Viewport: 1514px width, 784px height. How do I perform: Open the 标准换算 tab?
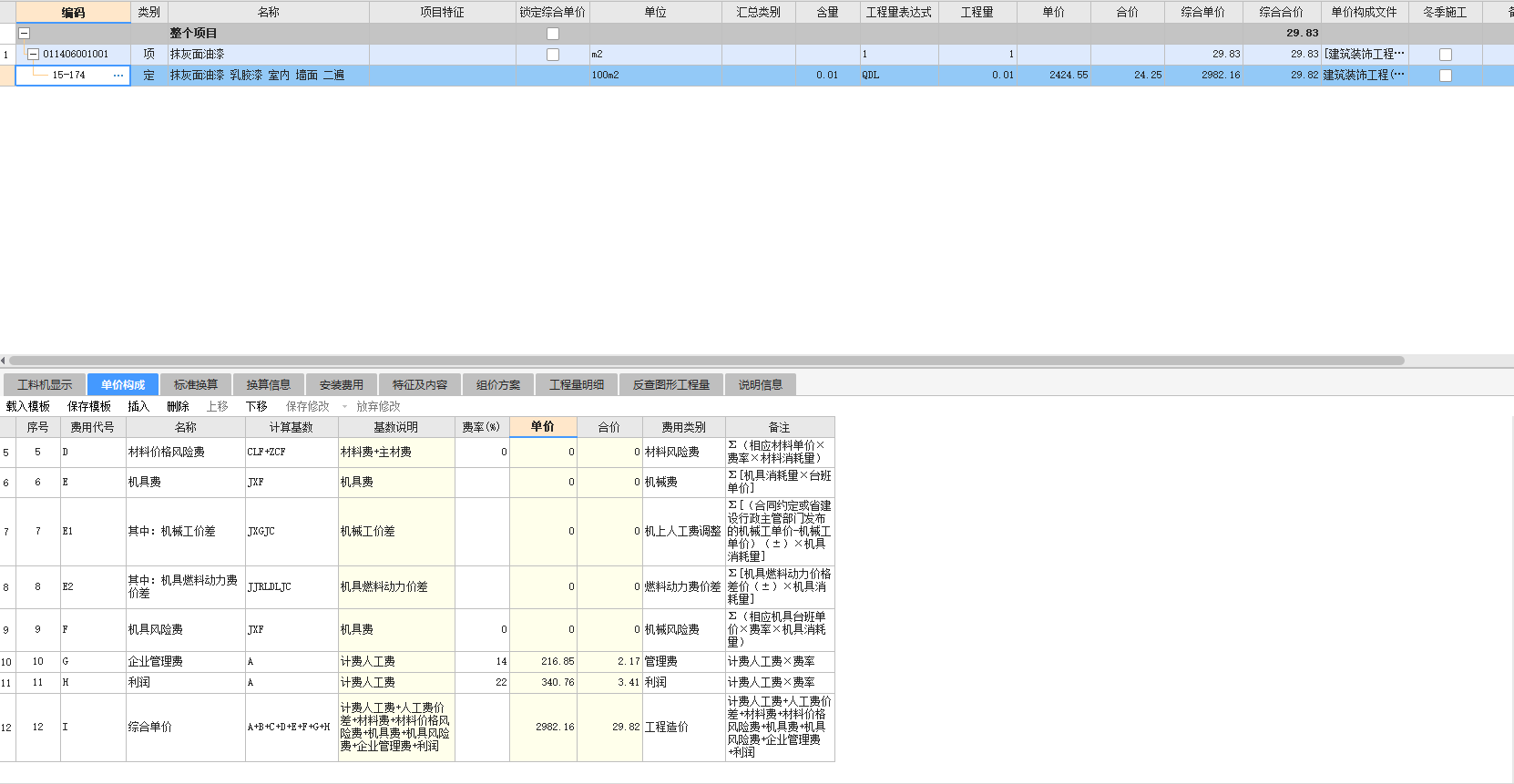pyautogui.click(x=196, y=384)
